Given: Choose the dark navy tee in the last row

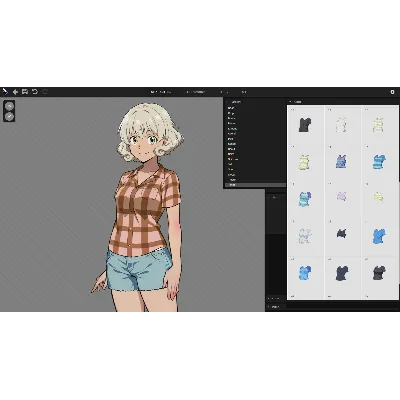Looking at the screenshot, I should 342,273.
